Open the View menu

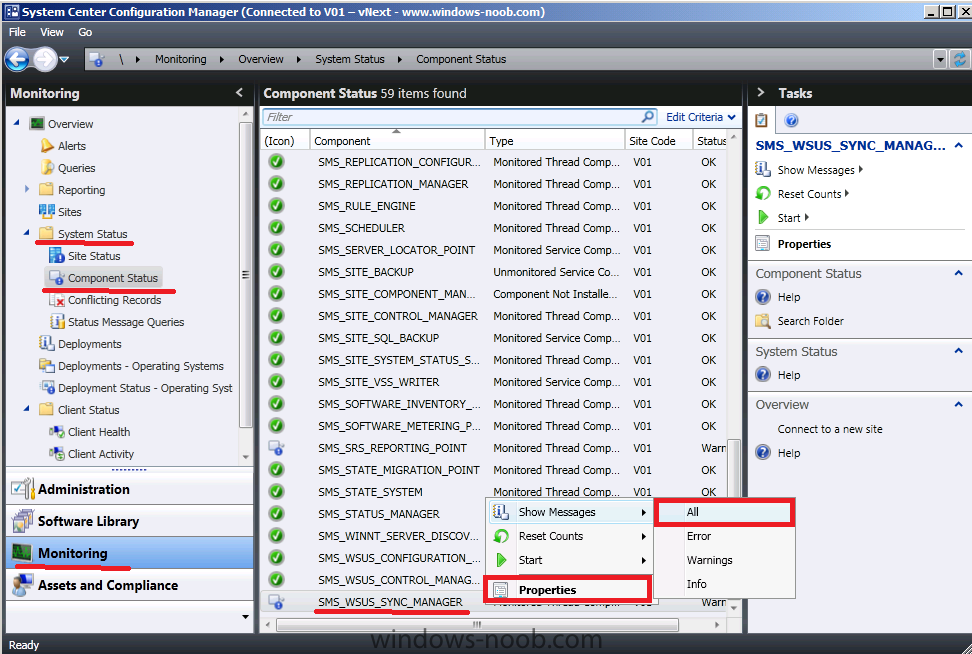point(51,32)
